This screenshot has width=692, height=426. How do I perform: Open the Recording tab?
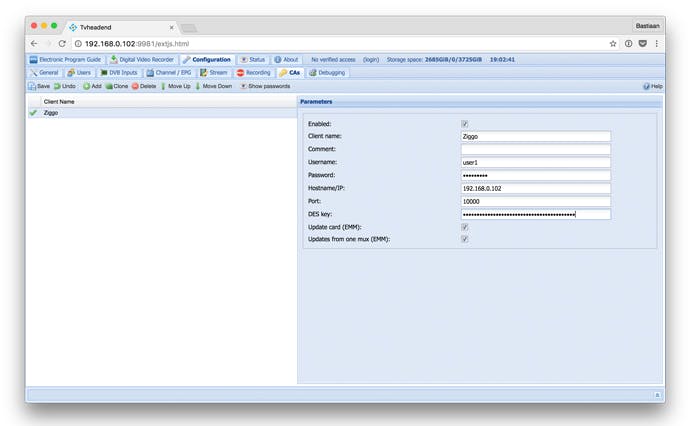click(253, 73)
